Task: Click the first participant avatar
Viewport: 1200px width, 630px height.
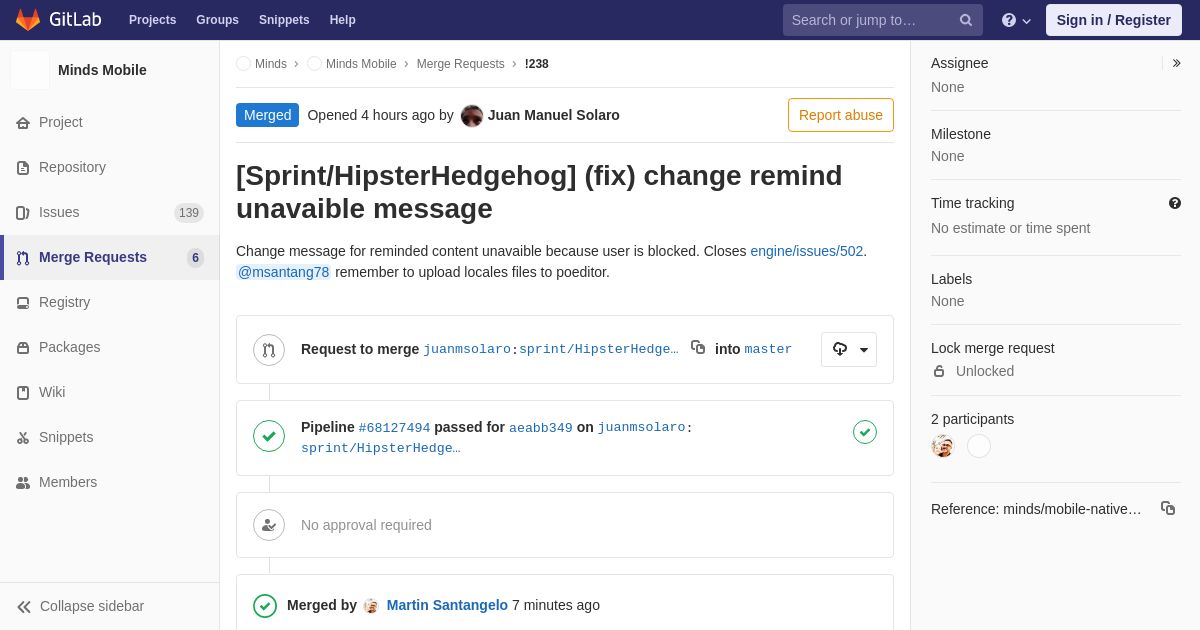Action: click(x=943, y=446)
